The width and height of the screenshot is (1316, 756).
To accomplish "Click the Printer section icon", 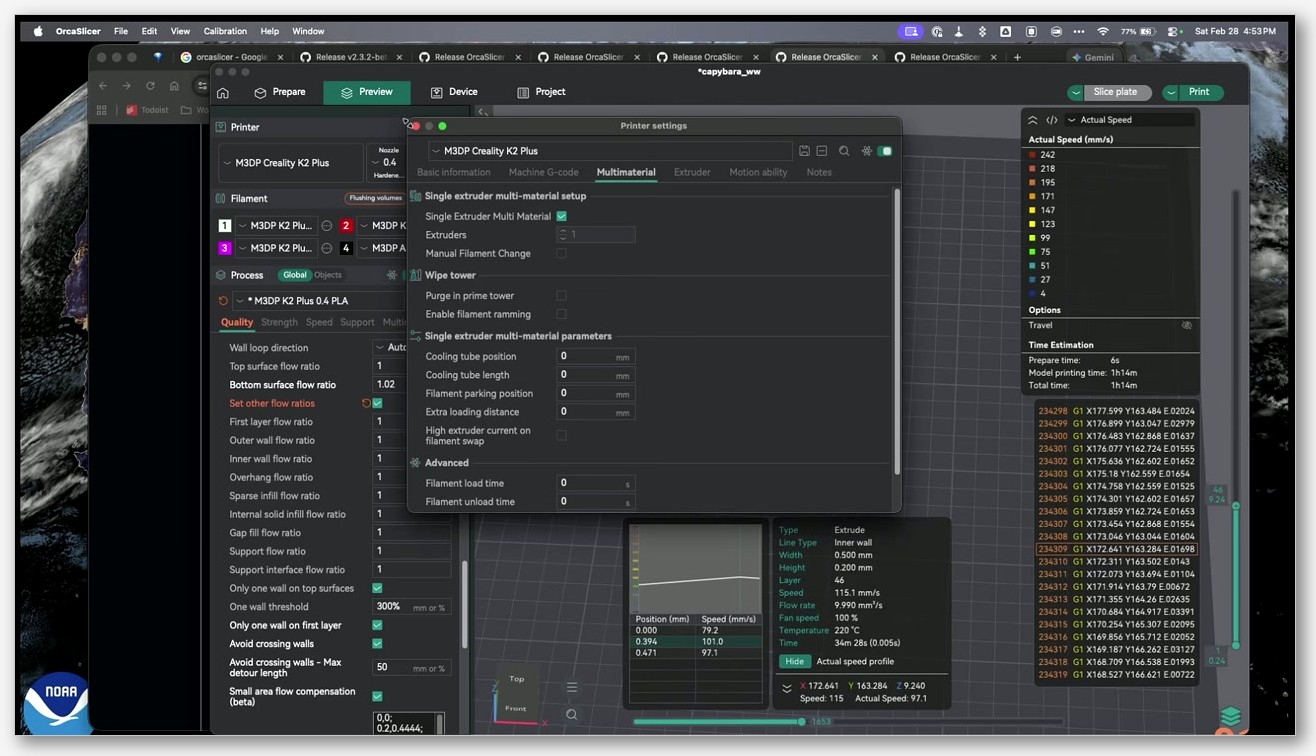I will (x=221, y=127).
